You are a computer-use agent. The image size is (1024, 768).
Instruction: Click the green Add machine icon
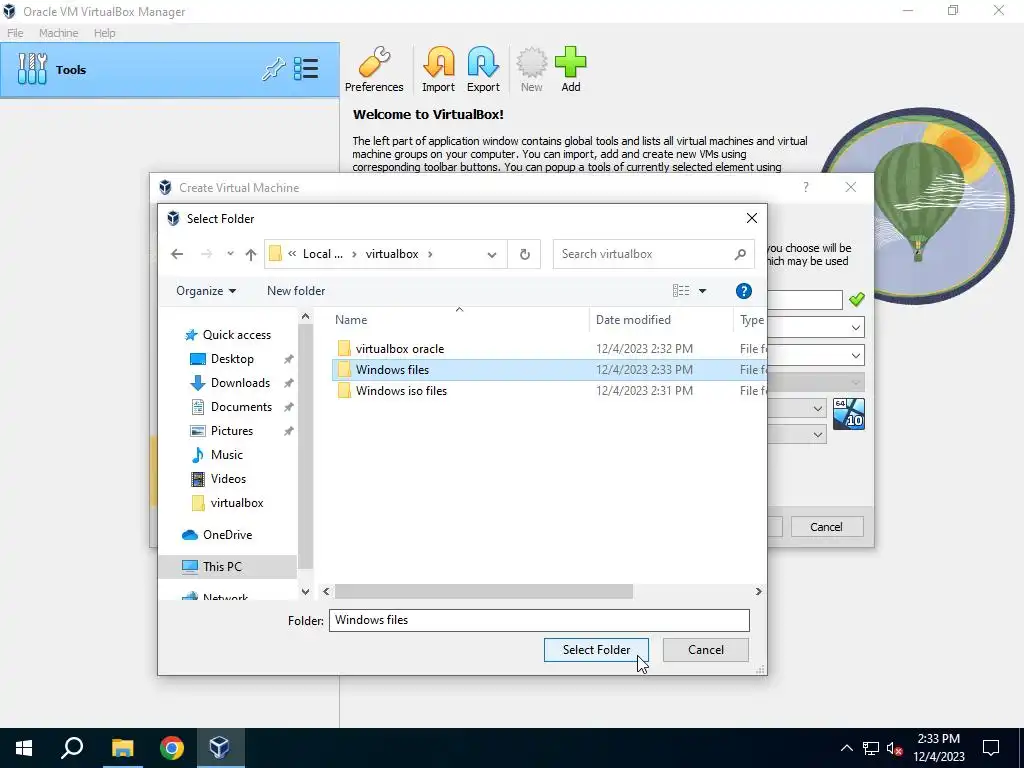tap(571, 69)
